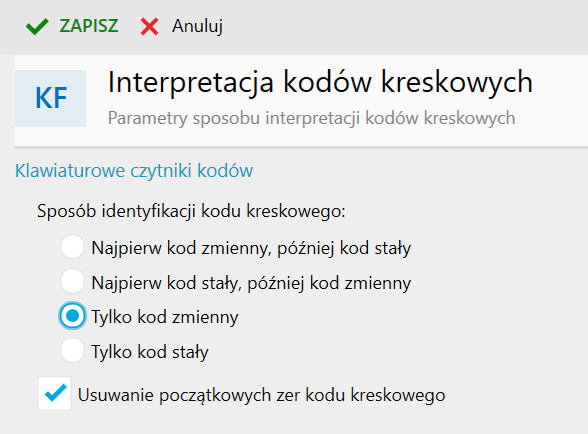Select the 'Tylko kod stały' radio button
Viewport: 588px width, 434px height.
(x=72, y=350)
